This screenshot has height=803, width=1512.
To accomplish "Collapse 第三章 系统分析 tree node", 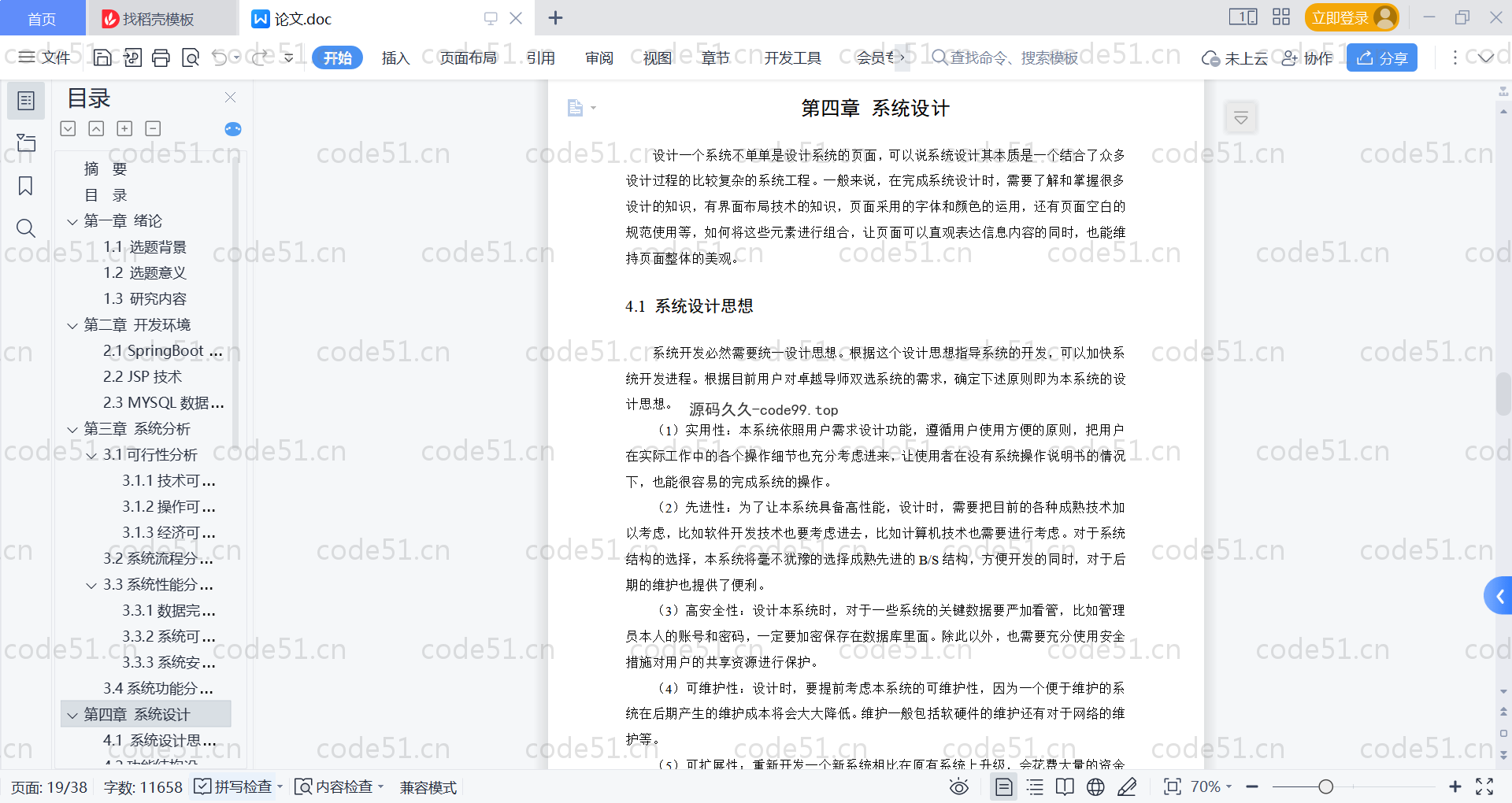I will pos(72,429).
